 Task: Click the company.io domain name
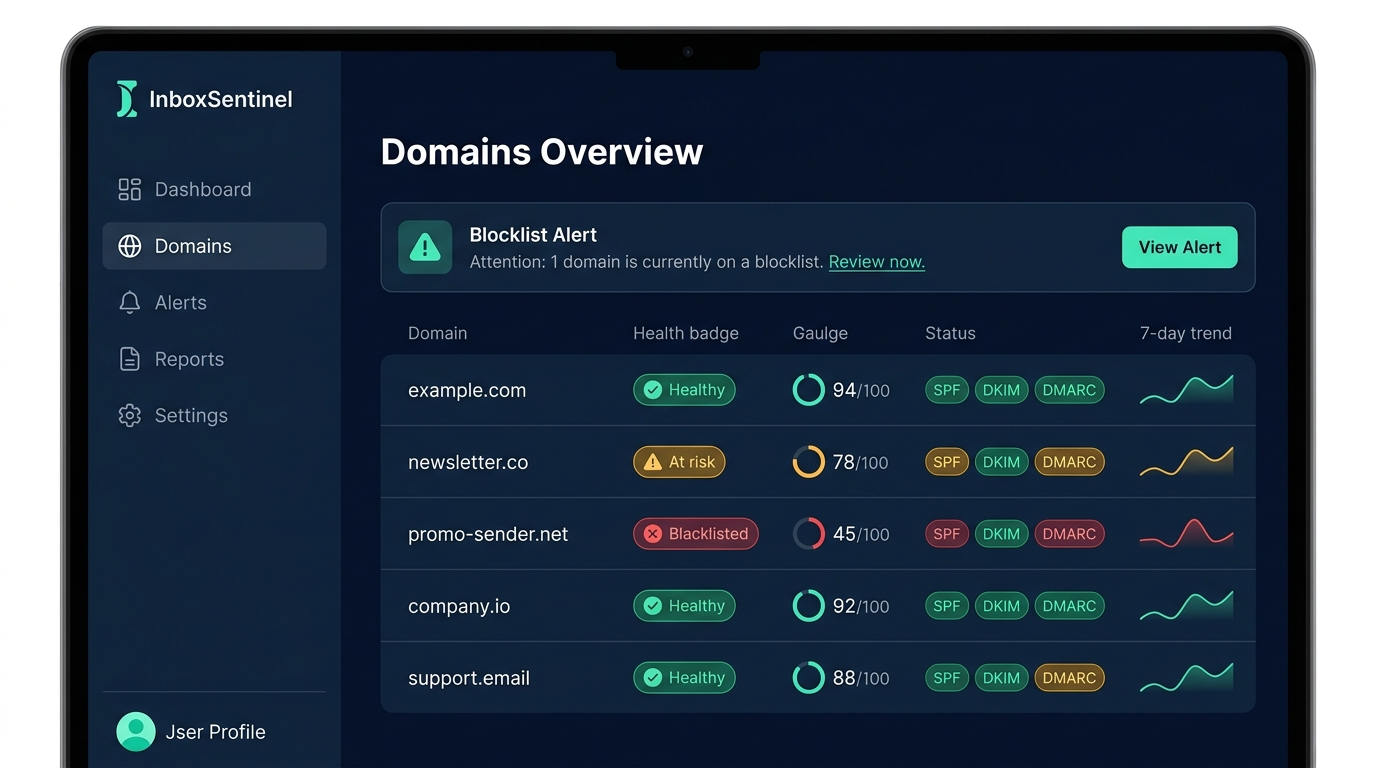pos(459,606)
